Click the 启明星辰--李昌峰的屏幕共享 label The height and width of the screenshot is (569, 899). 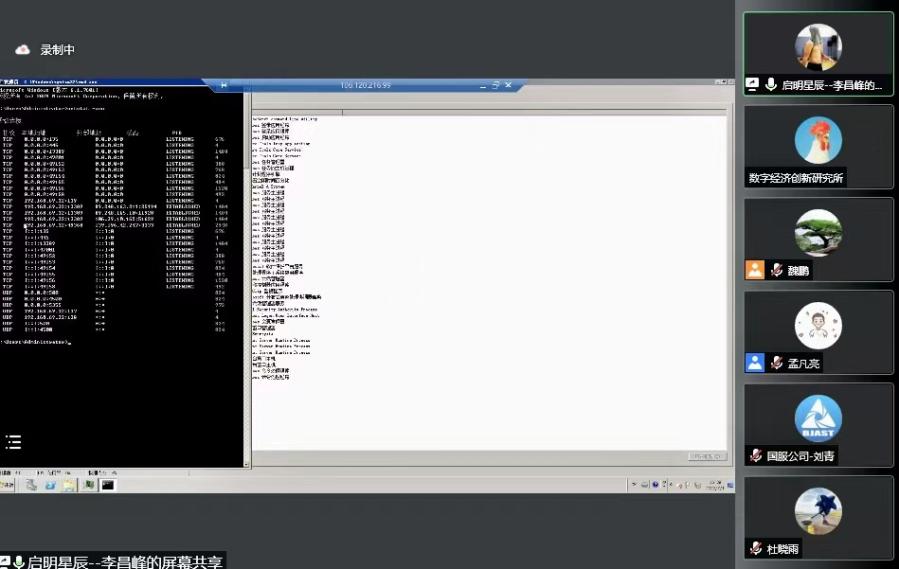[x=121, y=561]
